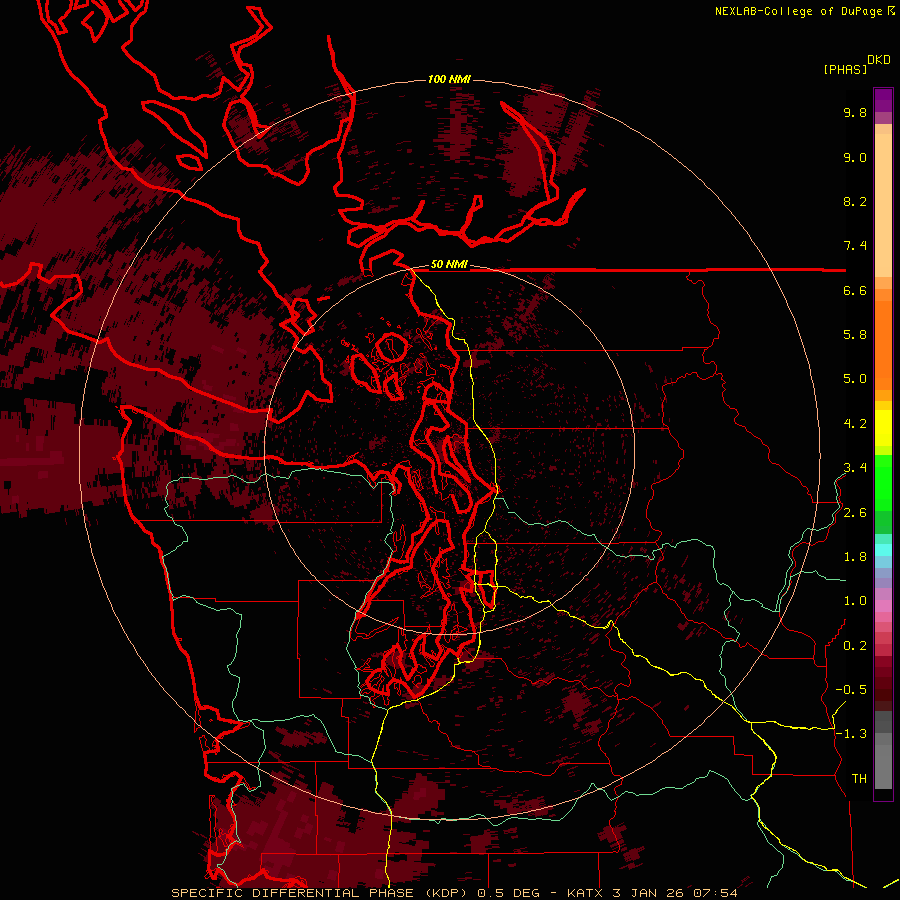Click the 9.8 value on the color scale
This screenshot has width=900, height=900.
point(855,112)
